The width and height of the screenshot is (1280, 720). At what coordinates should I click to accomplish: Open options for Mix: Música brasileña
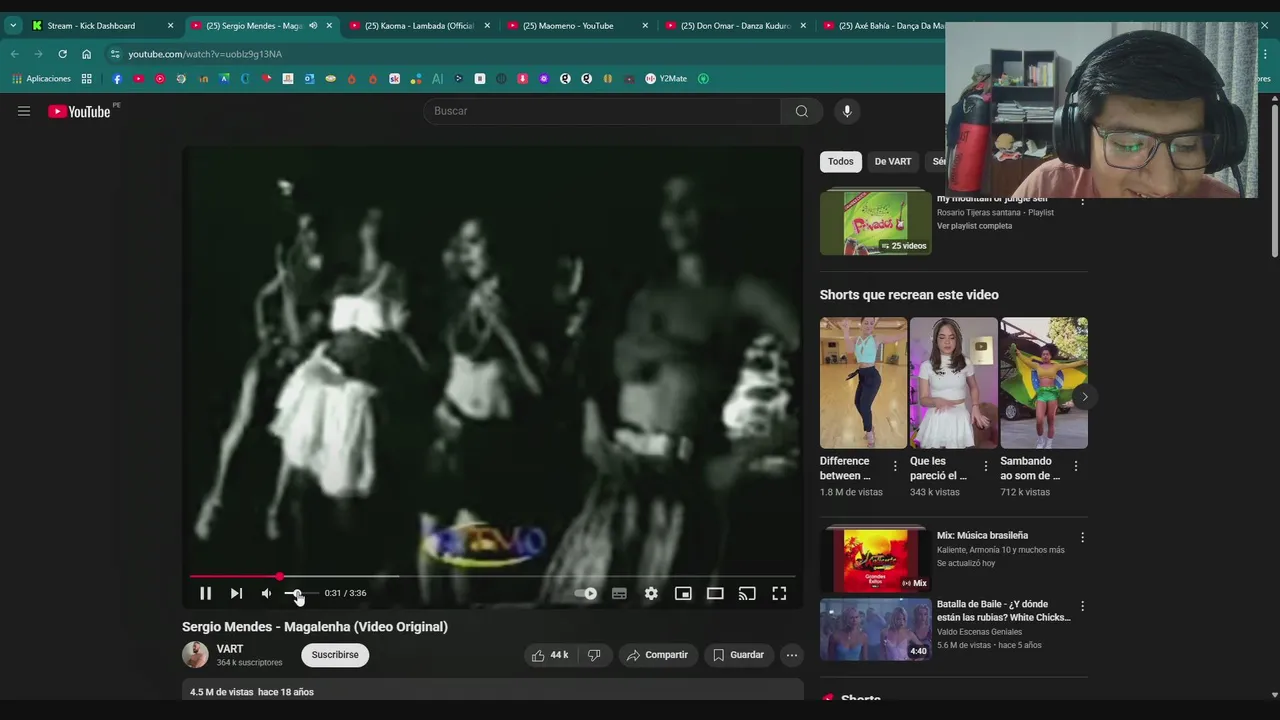1082,537
